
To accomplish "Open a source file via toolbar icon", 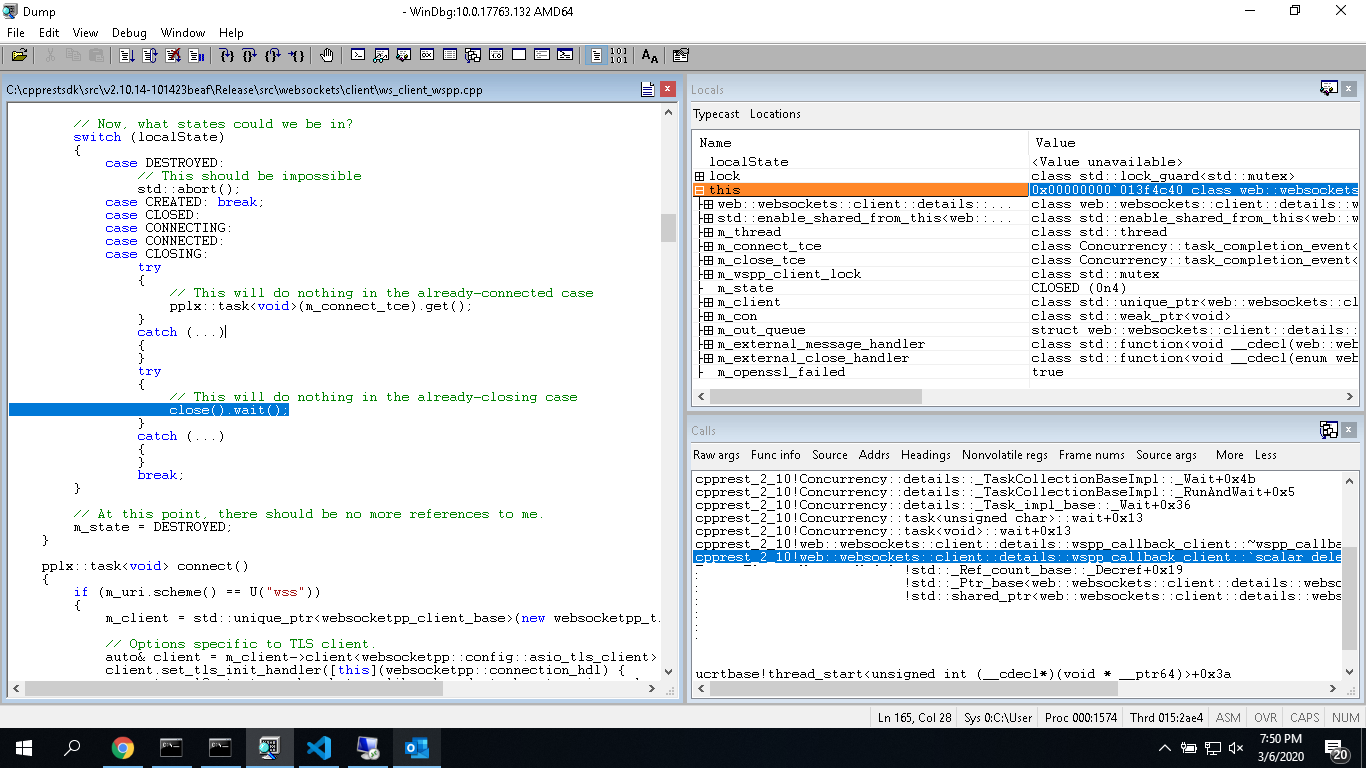I will [17, 55].
